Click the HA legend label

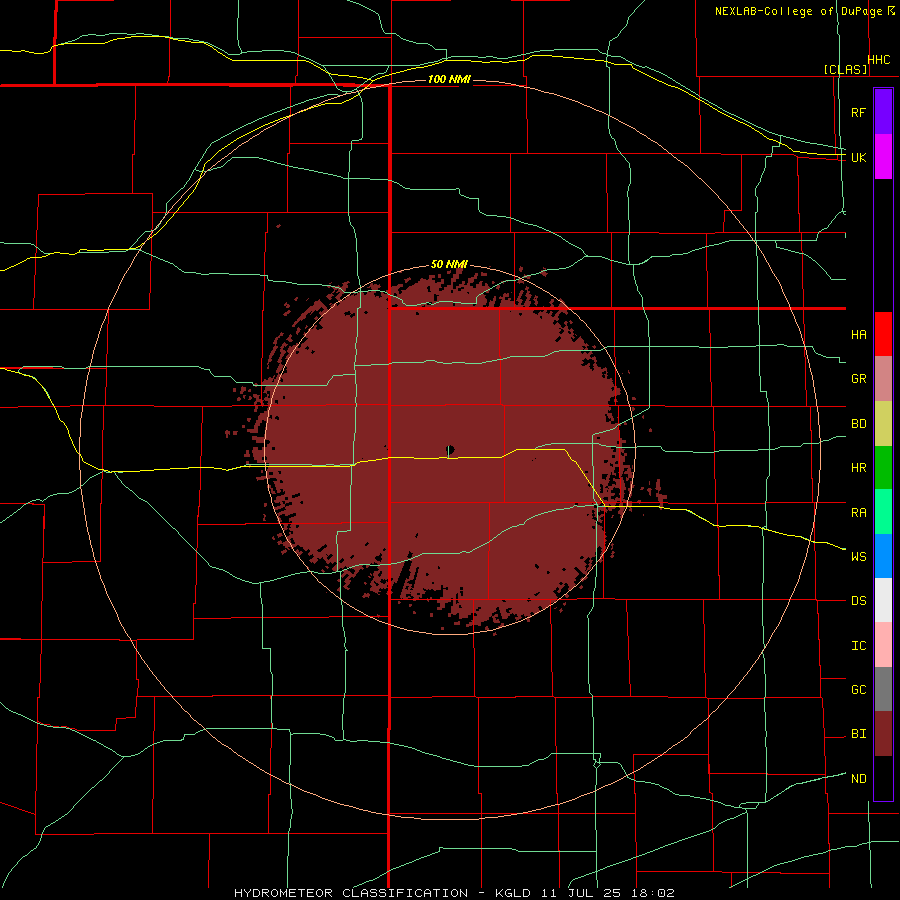point(858,335)
